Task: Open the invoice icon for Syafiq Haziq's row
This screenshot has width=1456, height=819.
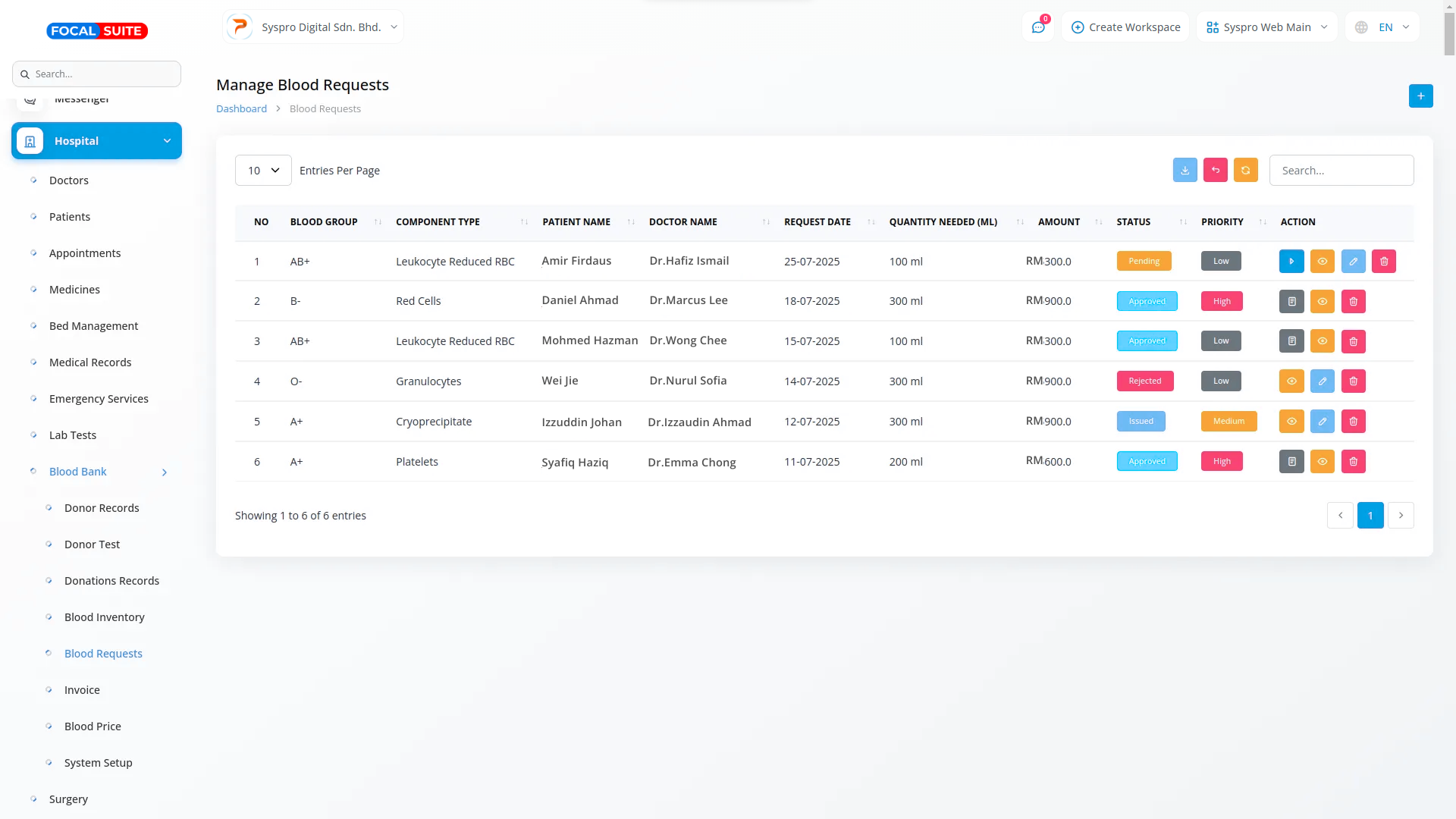Action: click(1291, 461)
